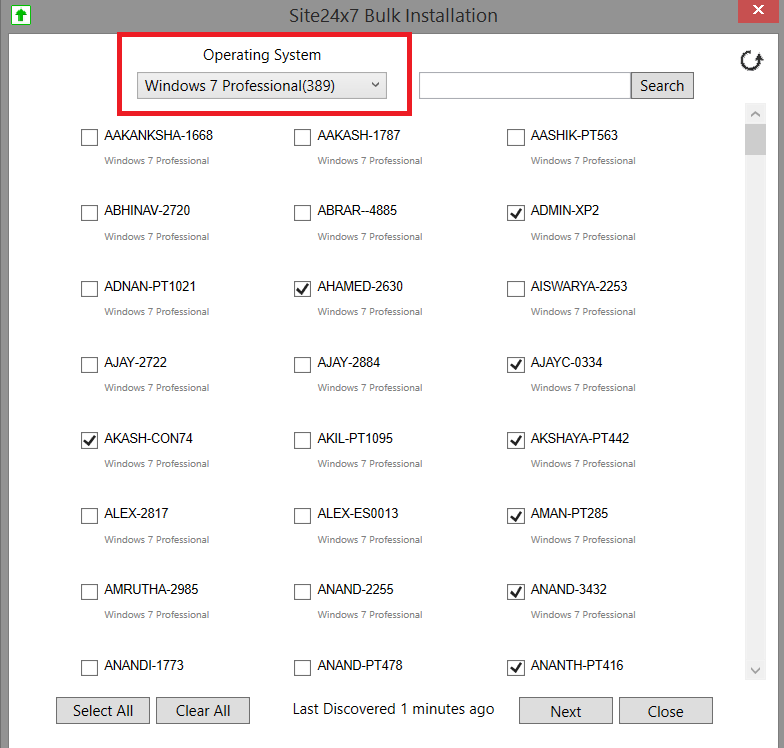Select the ALEX-ES0013 checkbox
Screen dimensions: 784x748
(x=302, y=516)
